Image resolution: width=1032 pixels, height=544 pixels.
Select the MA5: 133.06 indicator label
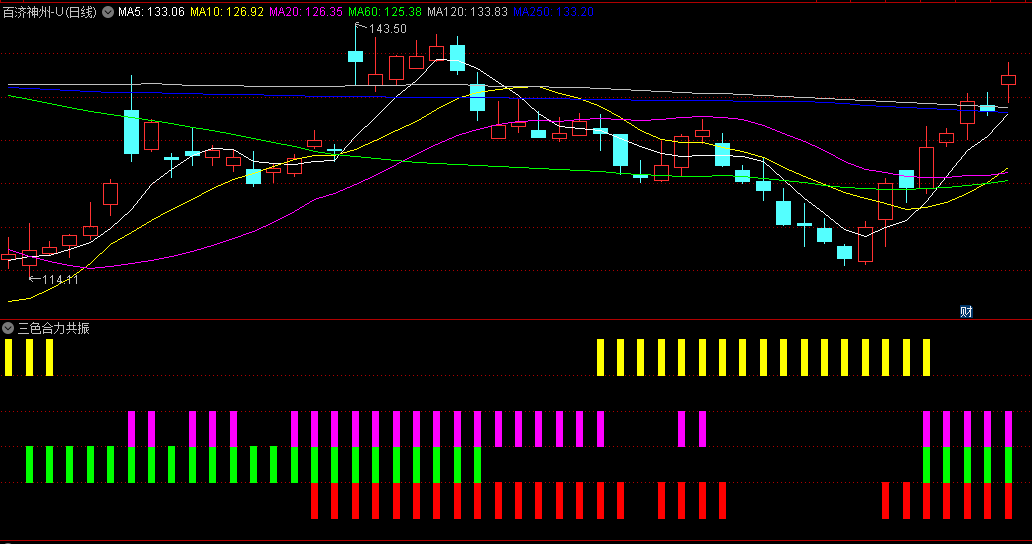[151, 12]
